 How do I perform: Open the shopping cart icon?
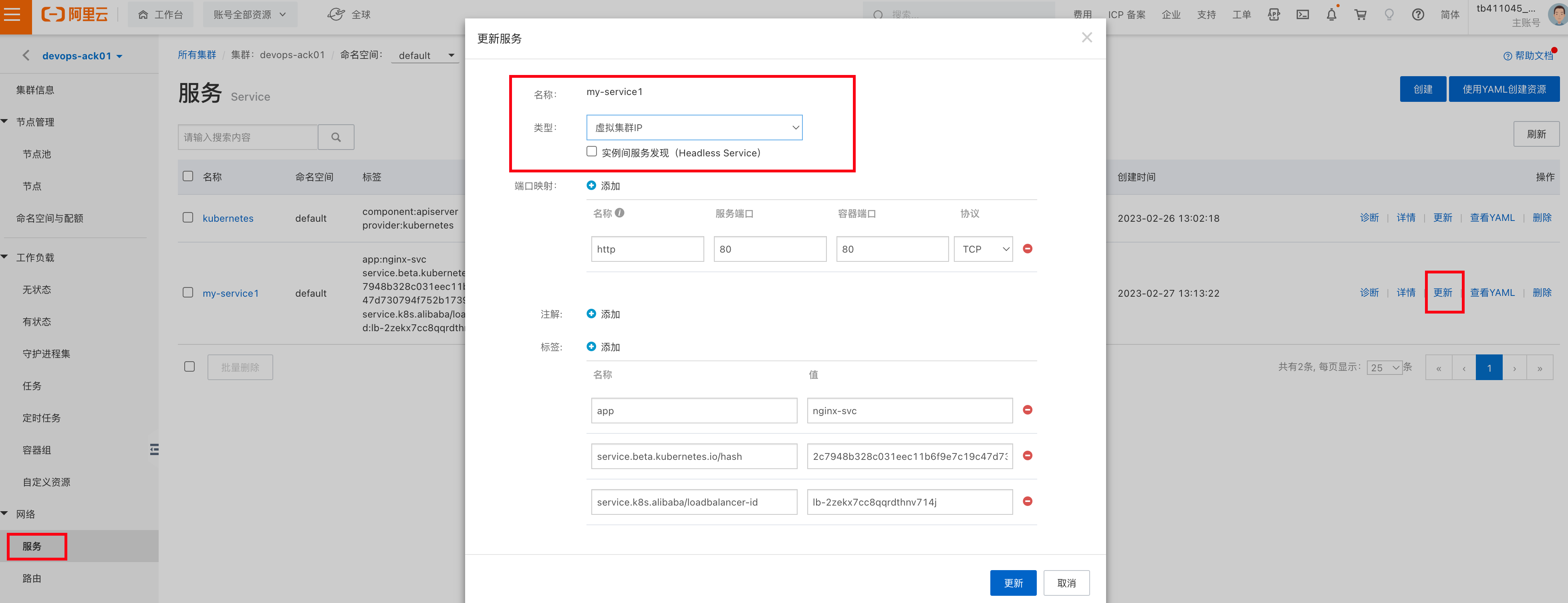(1360, 14)
